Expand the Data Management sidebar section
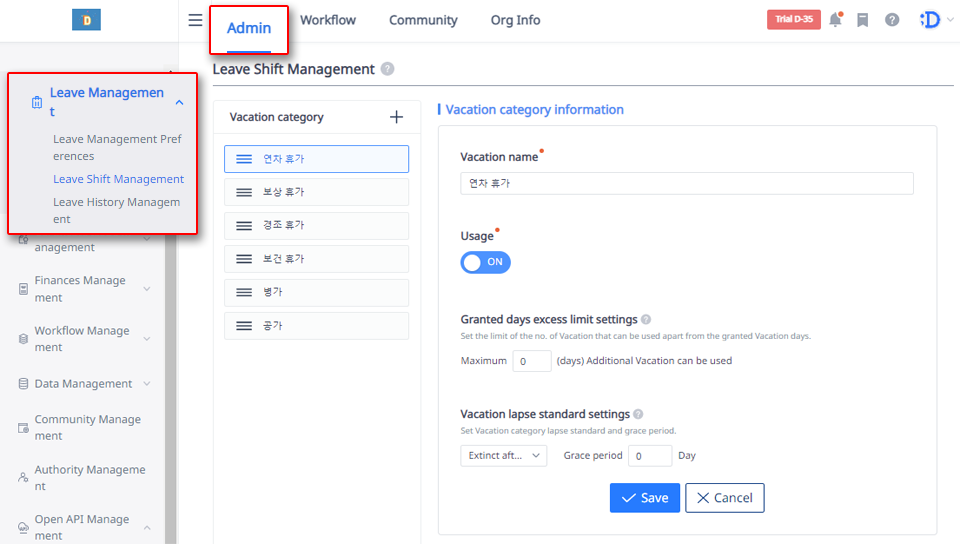 pyautogui.click(x=147, y=384)
